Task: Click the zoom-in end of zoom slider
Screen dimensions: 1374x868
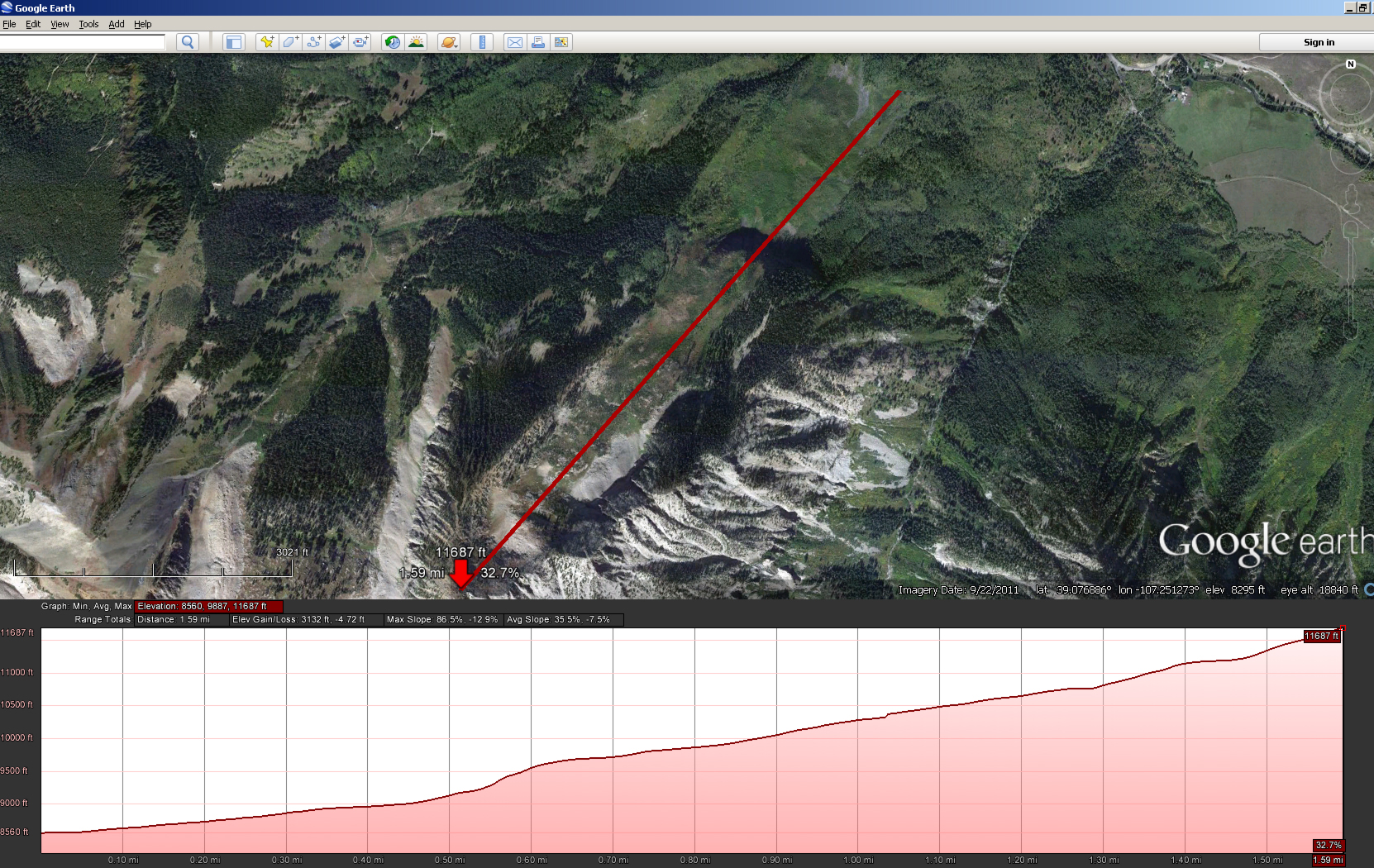Action: click(x=1351, y=229)
